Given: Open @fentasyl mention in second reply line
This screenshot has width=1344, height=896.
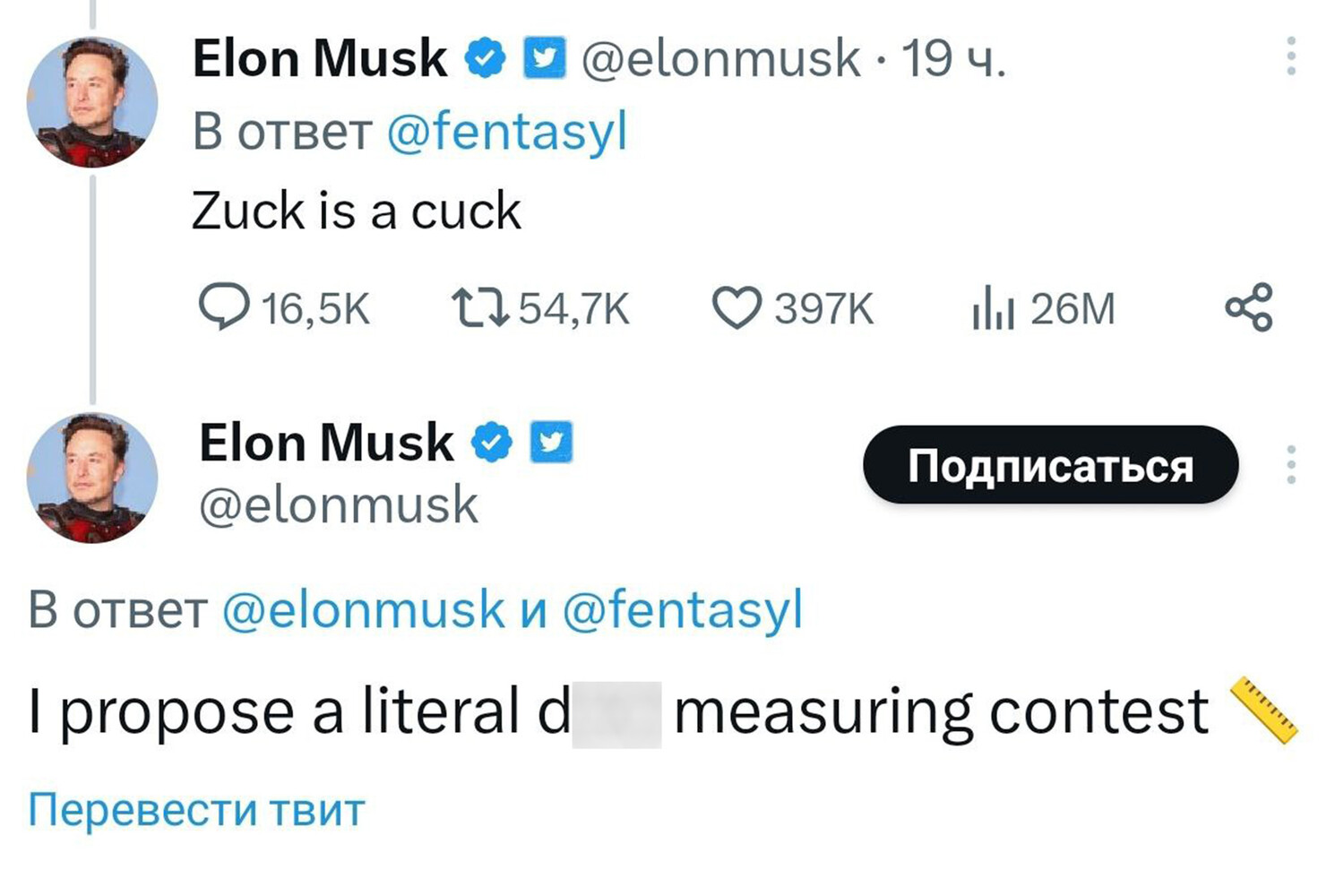Looking at the screenshot, I should click(682, 610).
